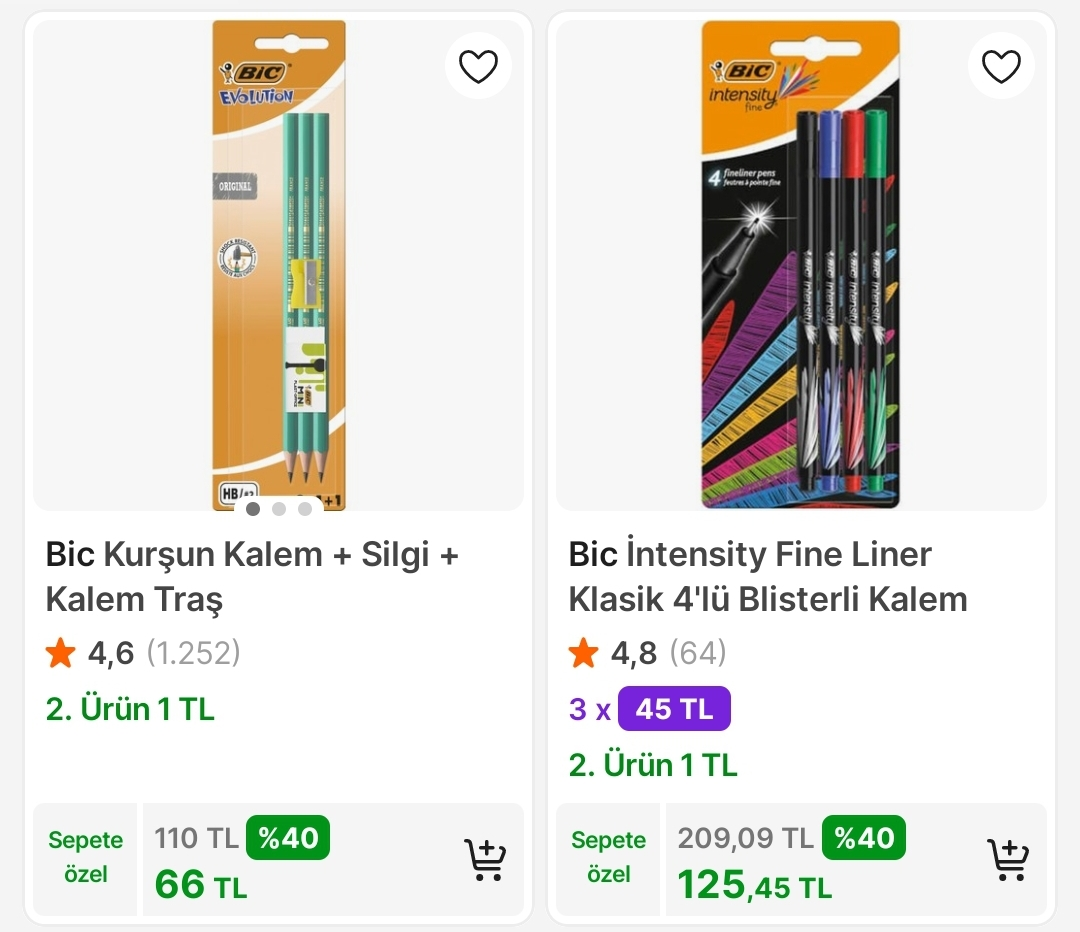Open the Bic Kurşun Kalem product title

click(250, 575)
